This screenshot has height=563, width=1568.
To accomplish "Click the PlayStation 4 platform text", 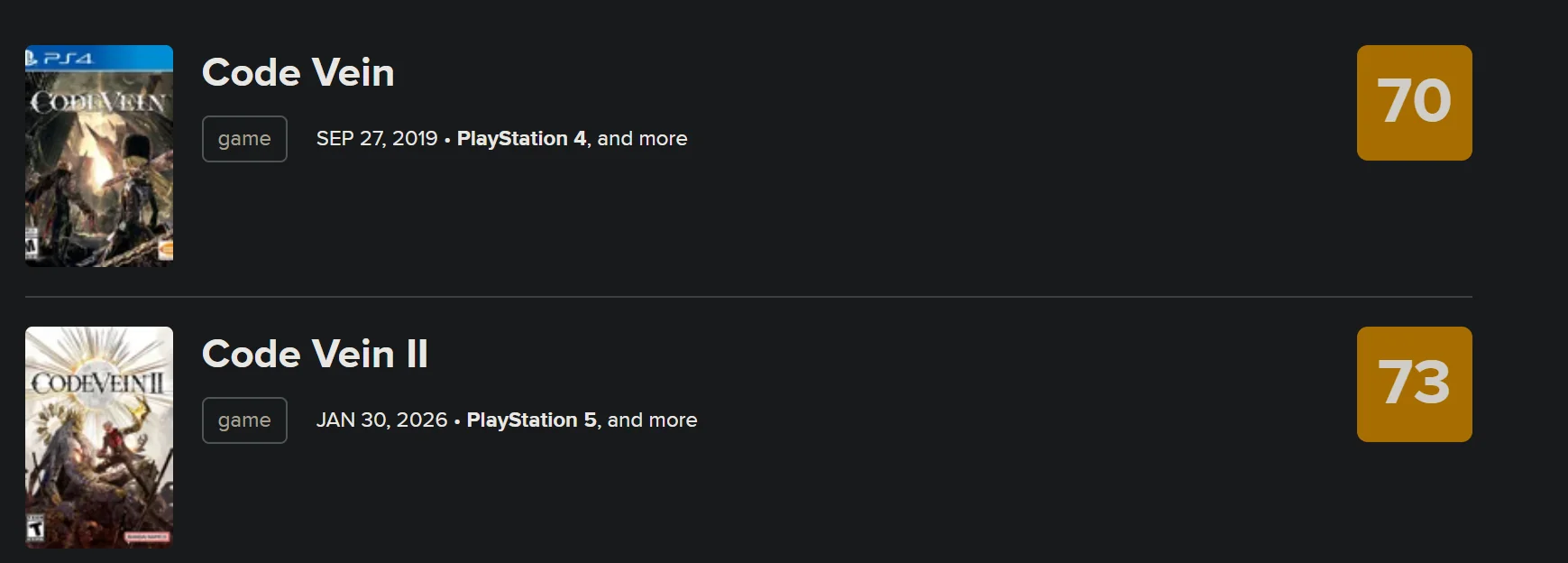I will click(x=521, y=139).
